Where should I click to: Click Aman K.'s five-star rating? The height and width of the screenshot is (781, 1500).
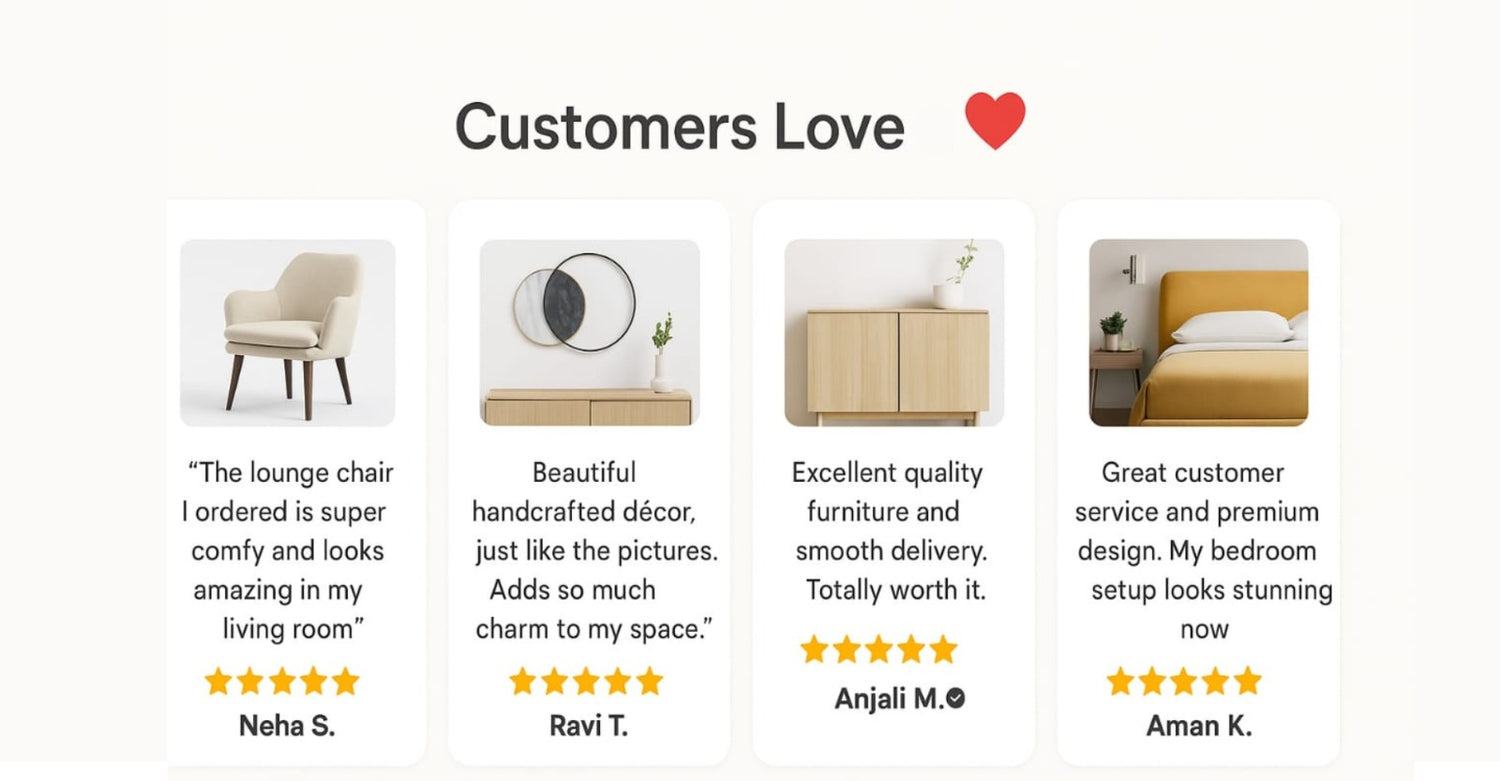(x=1184, y=682)
